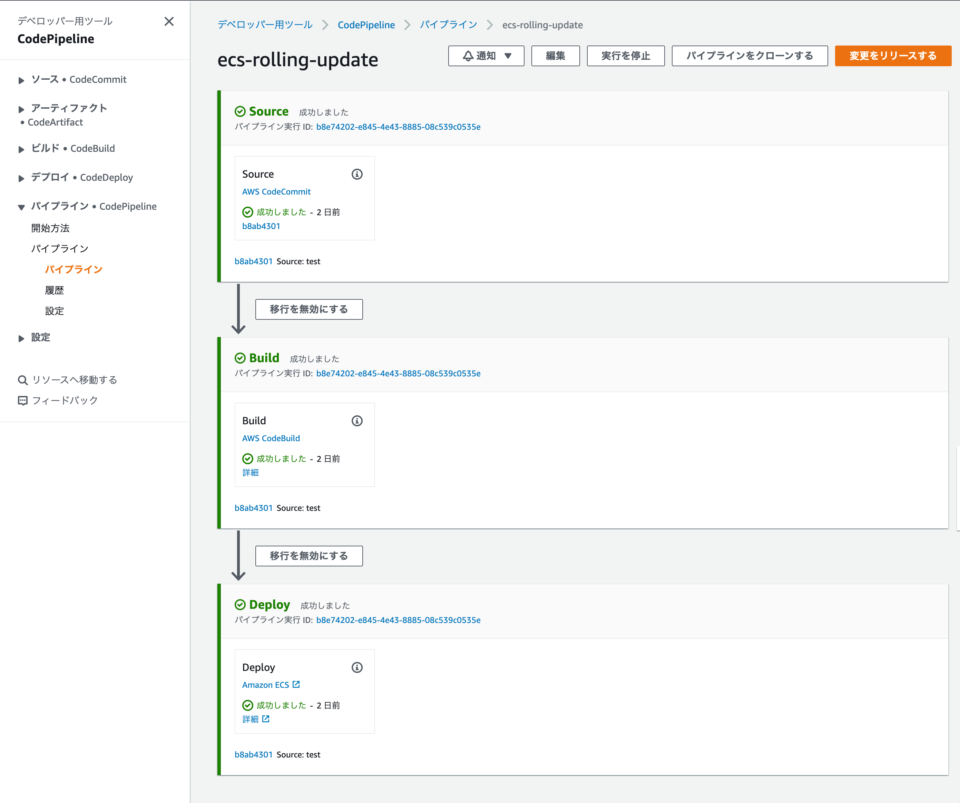The width and height of the screenshot is (960, 803).
Task: Open Amazon ECS external link icon
Action: [296, 685]
